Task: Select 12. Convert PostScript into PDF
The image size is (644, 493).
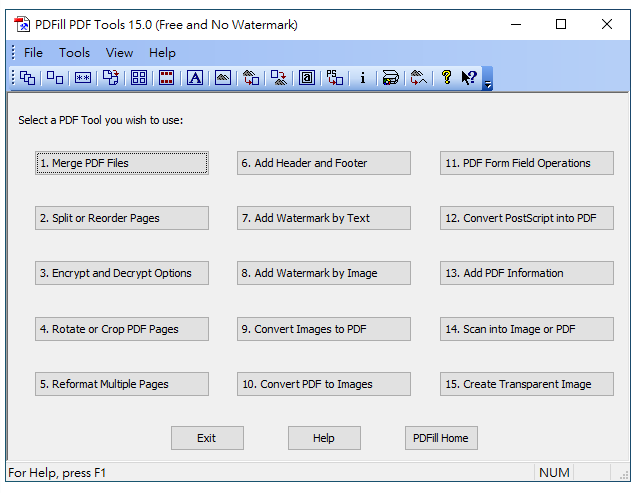Action: coord(527,218)
